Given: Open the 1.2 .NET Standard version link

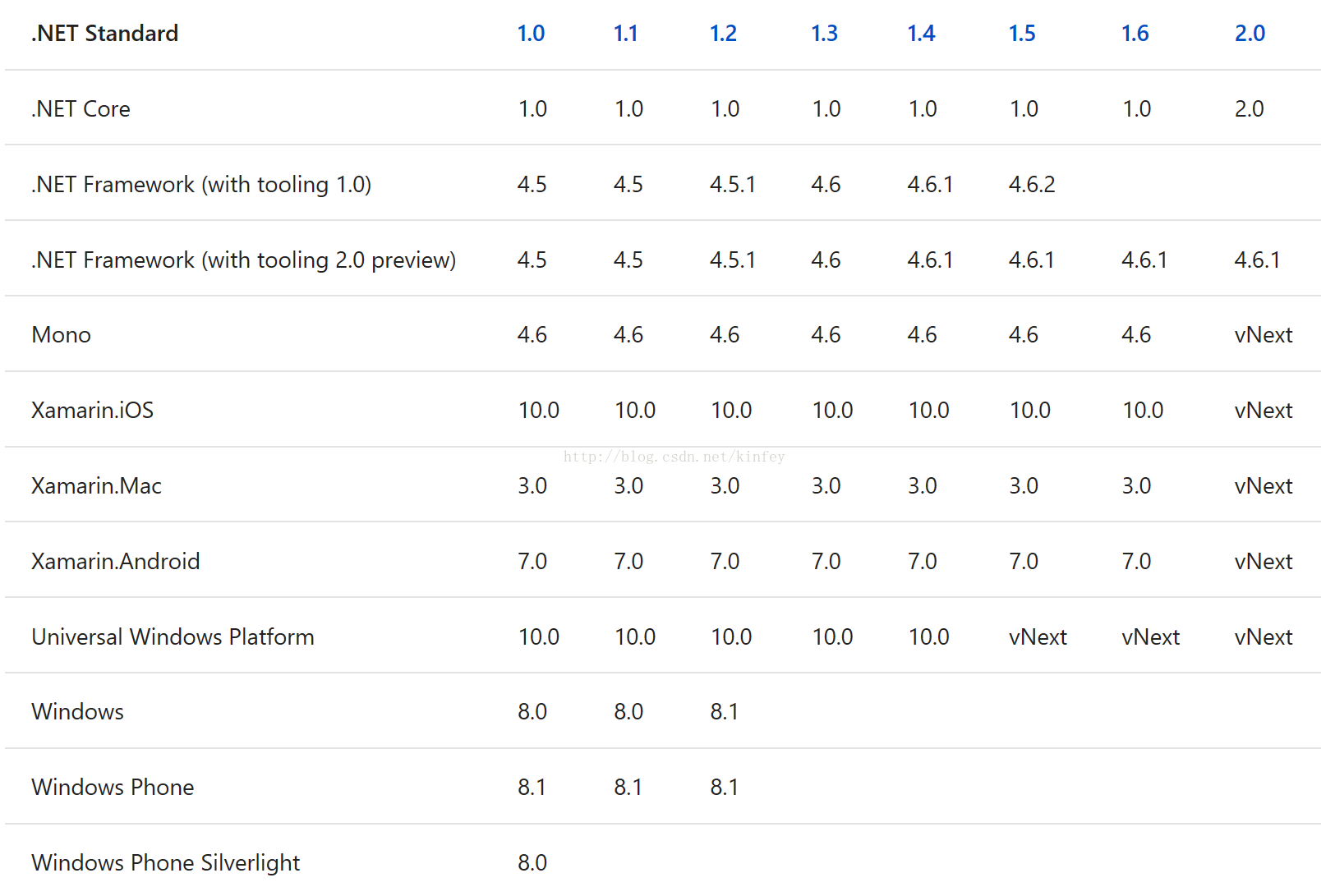Looking at the screenshot, I should click(723, 34).
